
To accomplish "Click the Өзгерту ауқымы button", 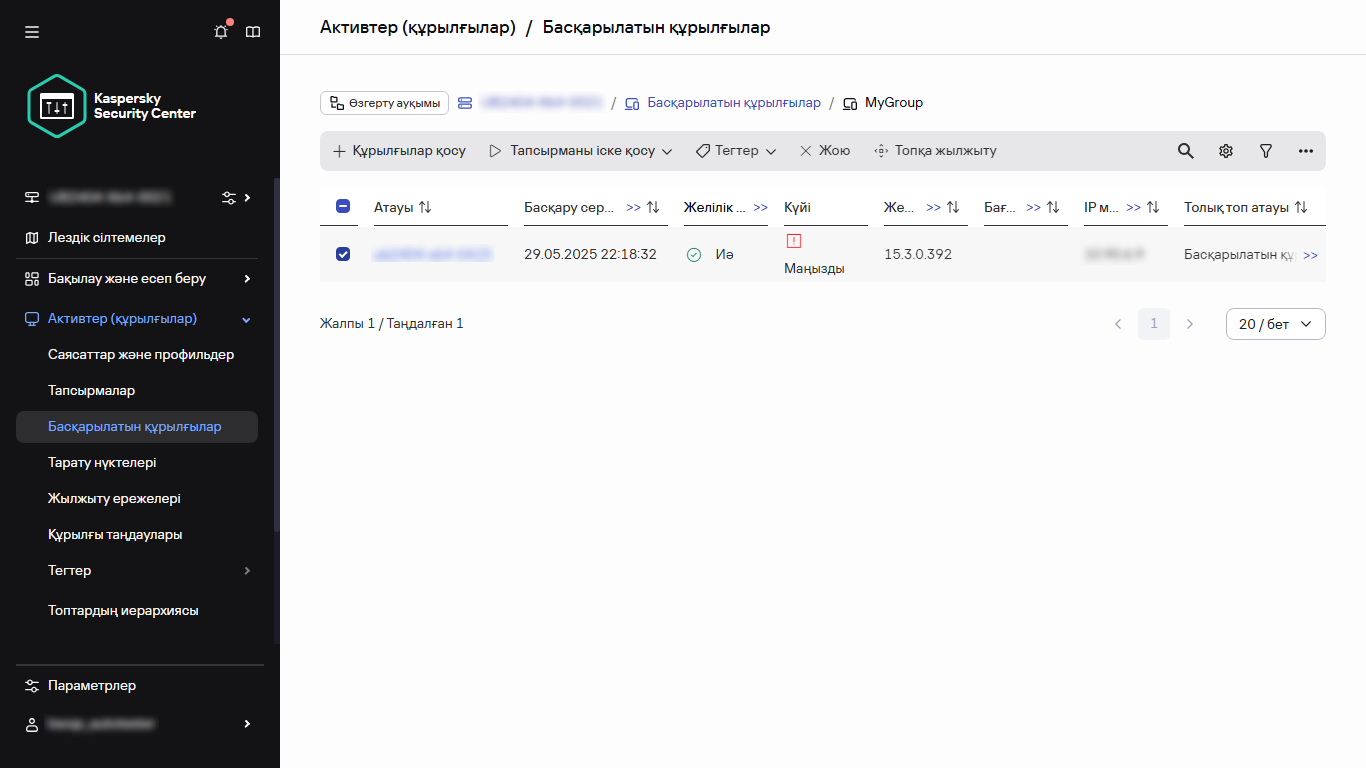I will coord(384,102).
